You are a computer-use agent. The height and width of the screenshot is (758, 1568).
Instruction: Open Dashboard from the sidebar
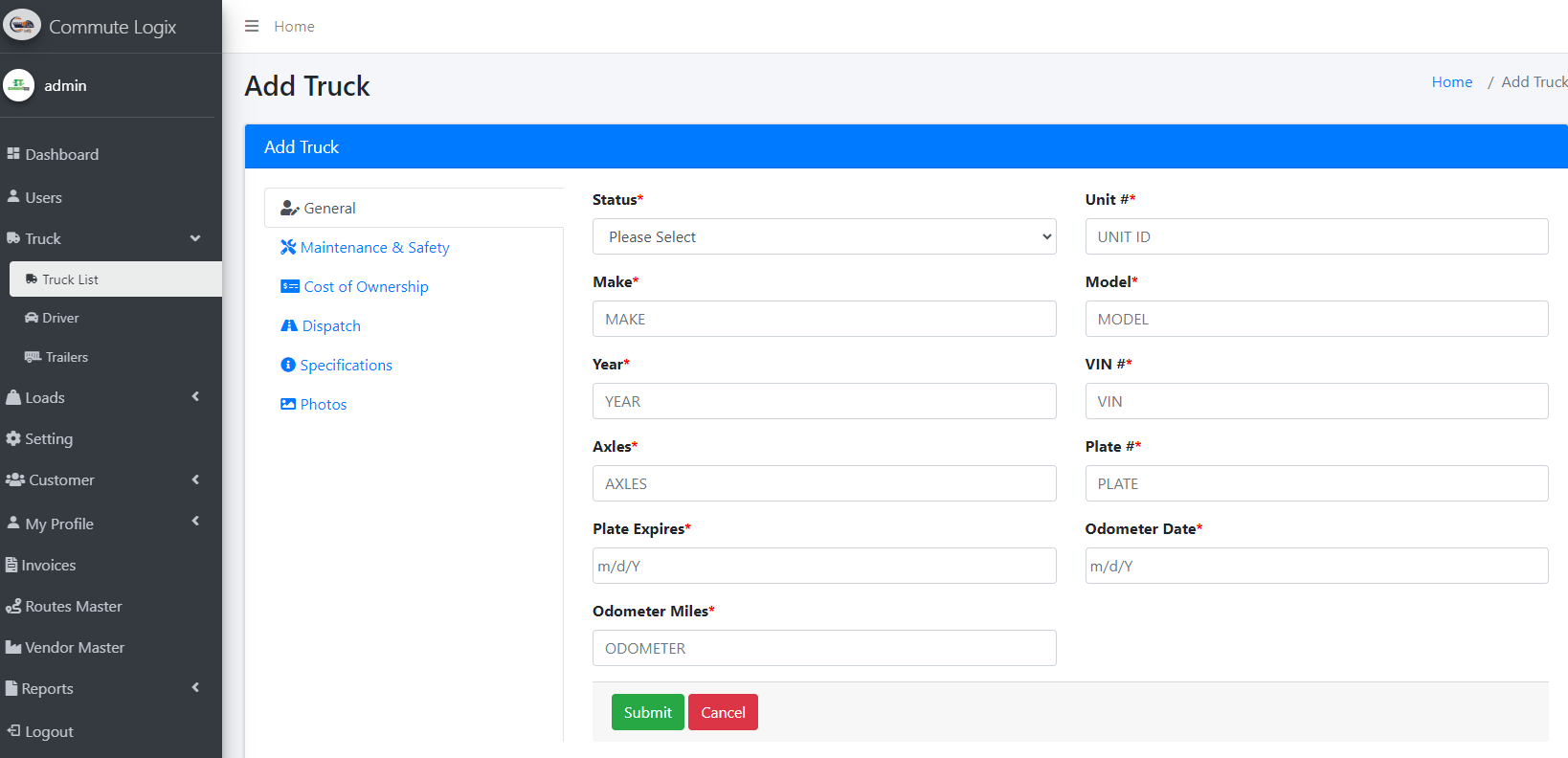pos(61,154)
